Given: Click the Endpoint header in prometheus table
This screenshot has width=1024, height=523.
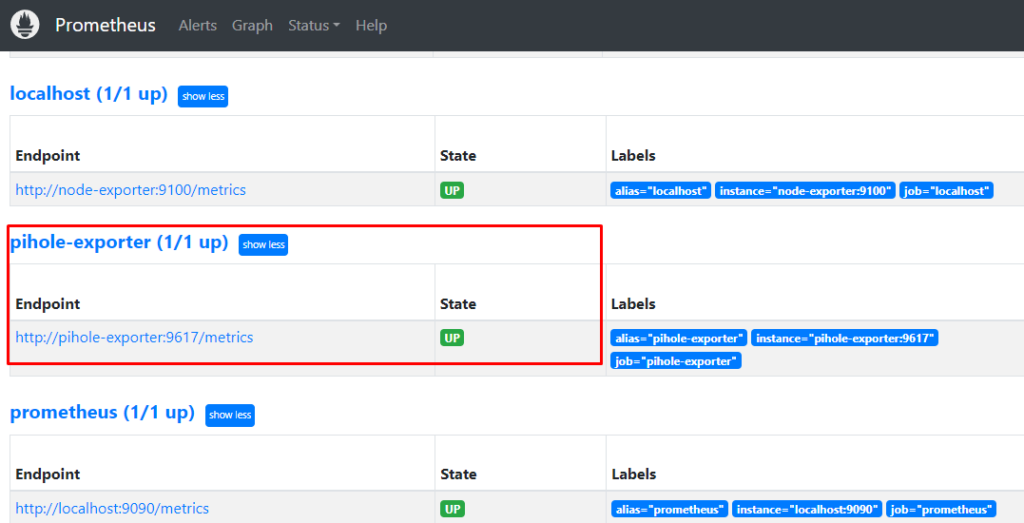Looking at the screenshot, I should click(x=48, y=474).
